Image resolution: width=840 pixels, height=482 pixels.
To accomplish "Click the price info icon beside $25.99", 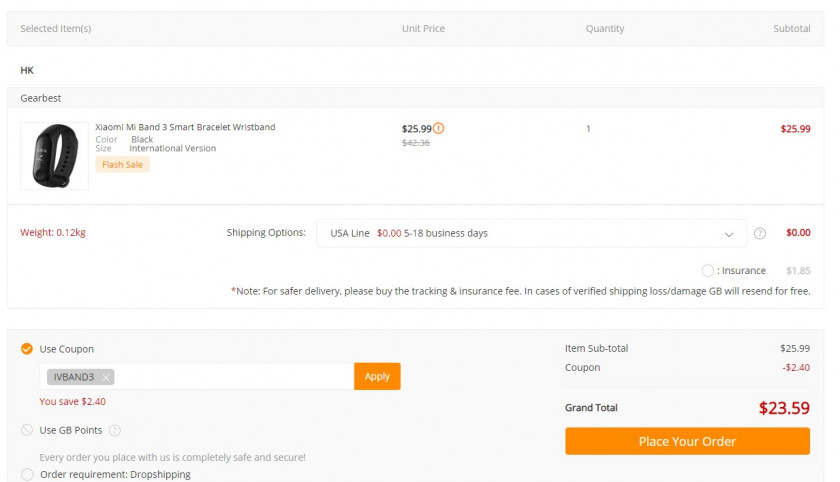I will 439,128.
